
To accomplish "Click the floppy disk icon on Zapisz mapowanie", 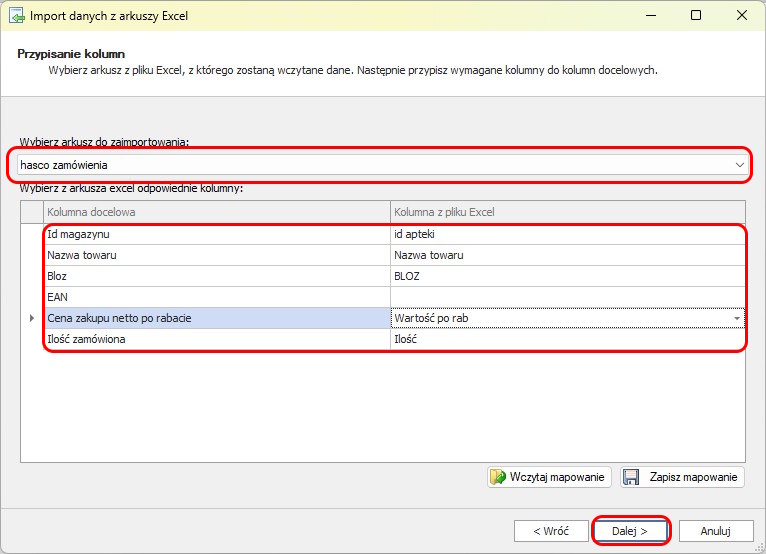I will (x=632, y=477).
